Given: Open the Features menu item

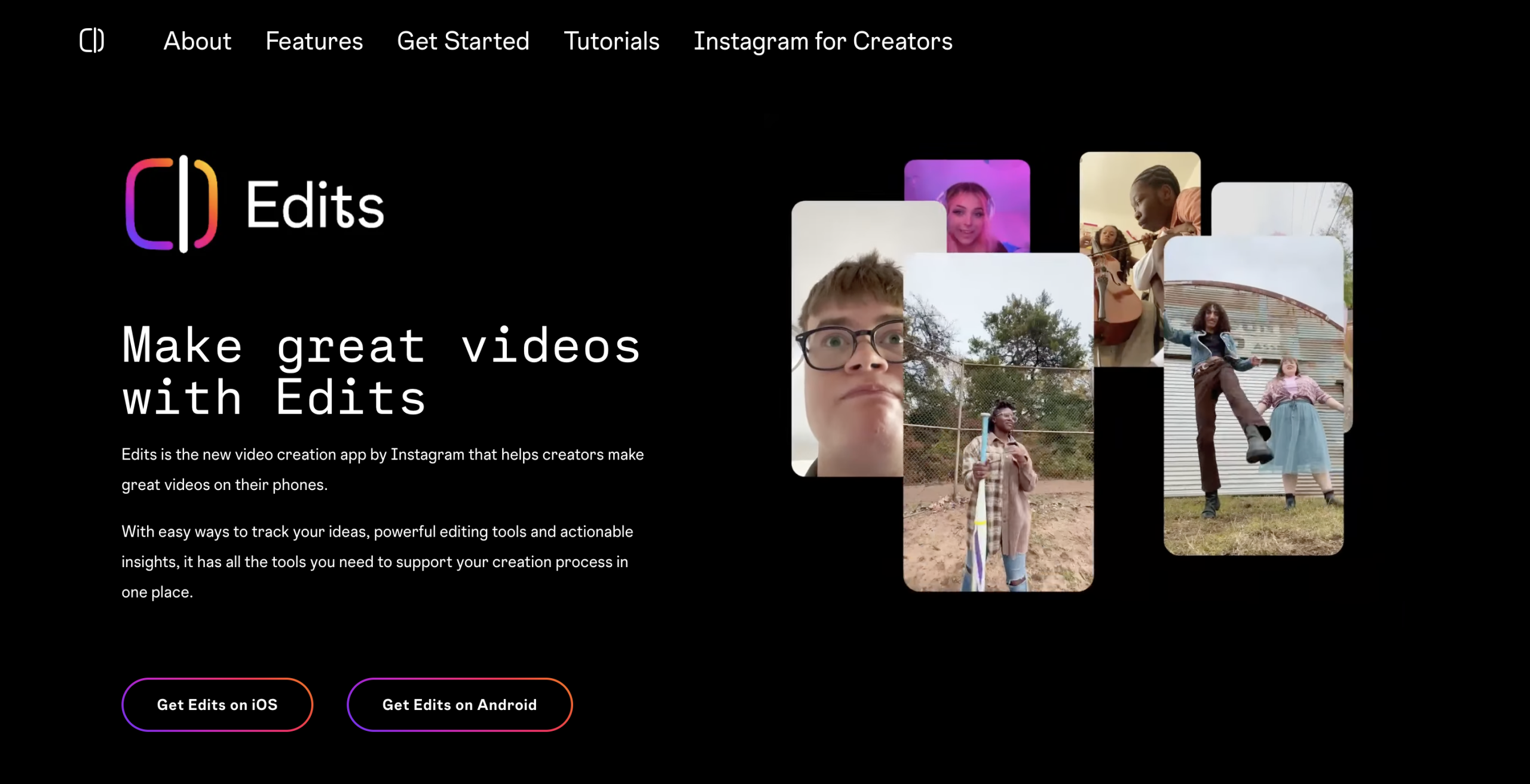Looking at the screenshot, I should click(x=314, y=41).
